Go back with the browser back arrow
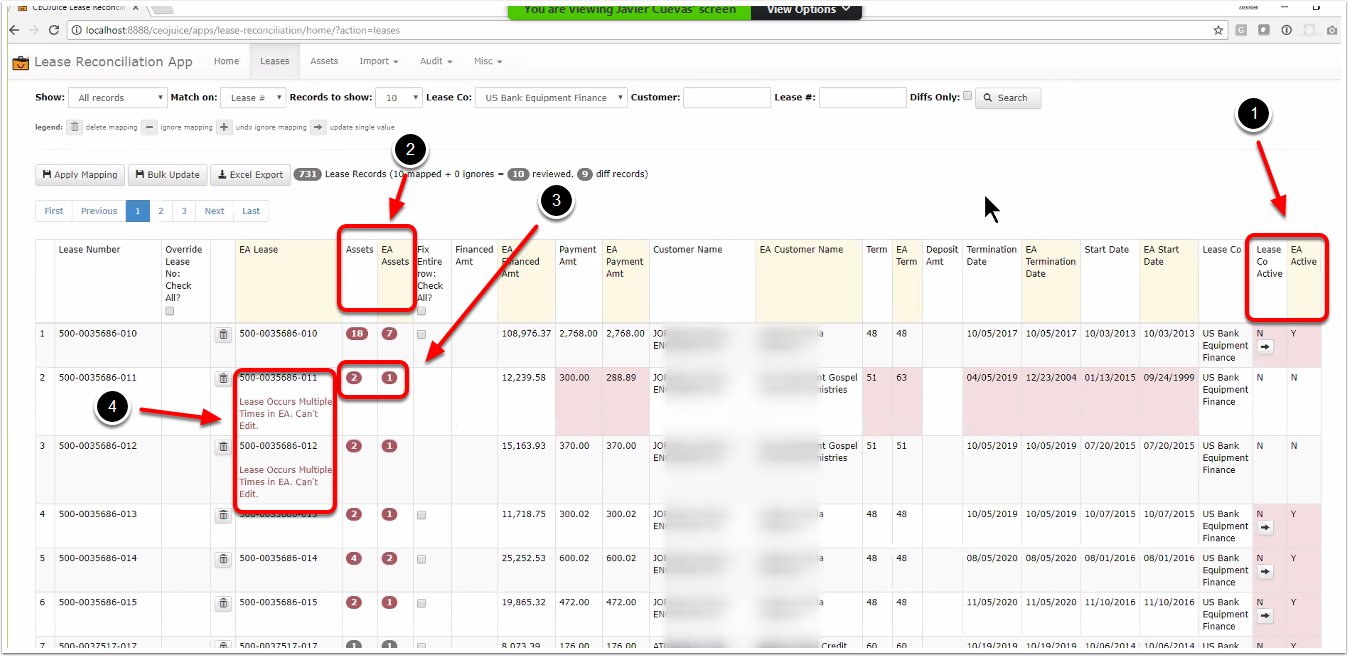Screen dimensions: 1348x656 (15, 30)
